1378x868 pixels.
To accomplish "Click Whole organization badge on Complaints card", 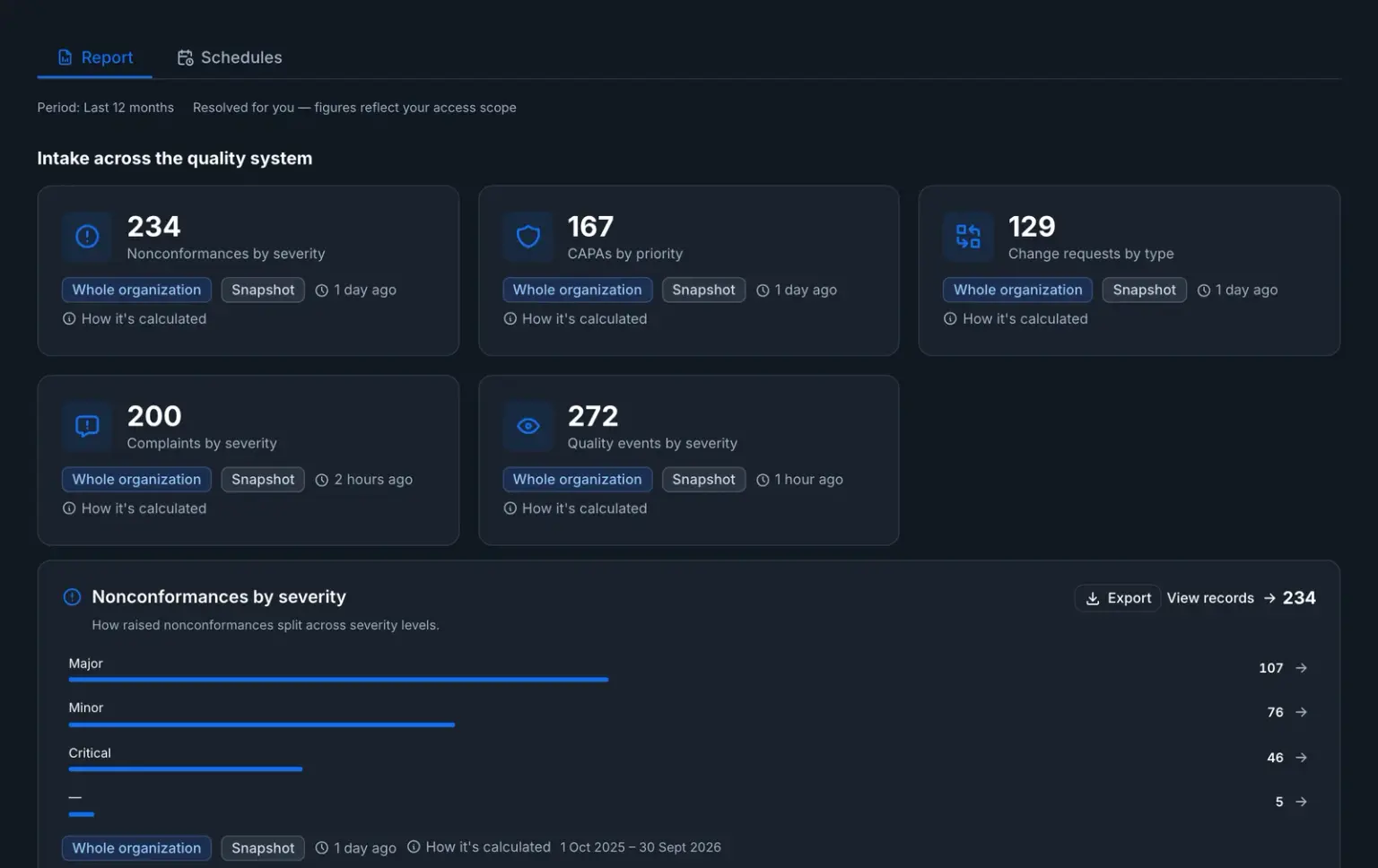I will pyautogui.click(x=136, y=480).
